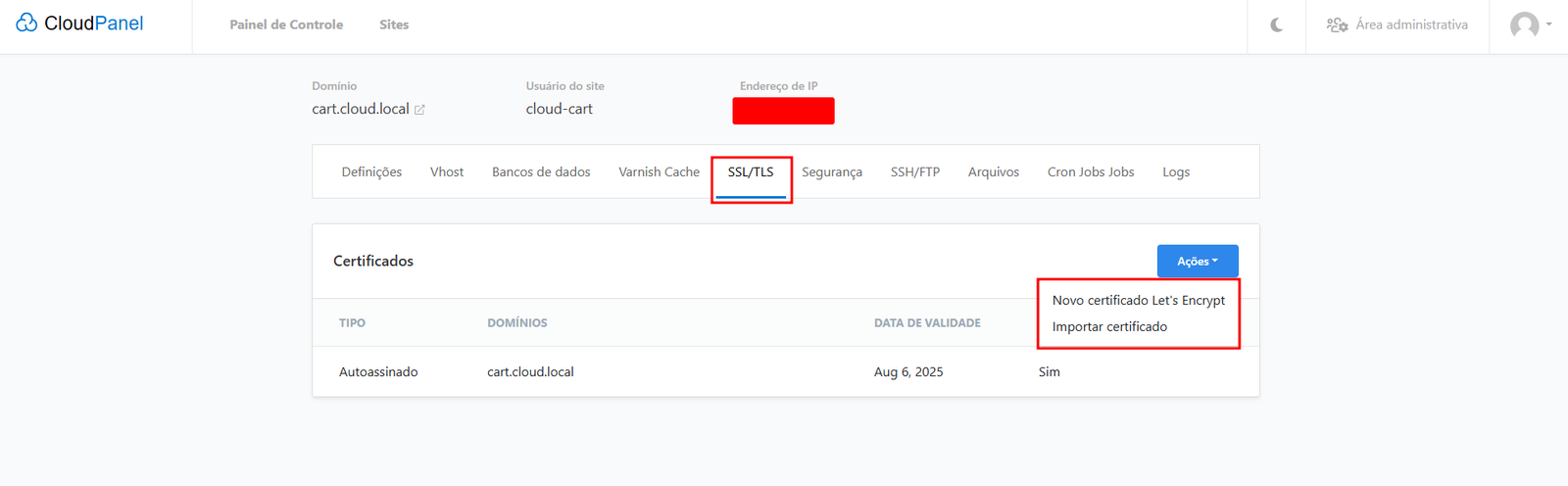
Task: Go to the Vhost tab
Action: coord(447,172)
